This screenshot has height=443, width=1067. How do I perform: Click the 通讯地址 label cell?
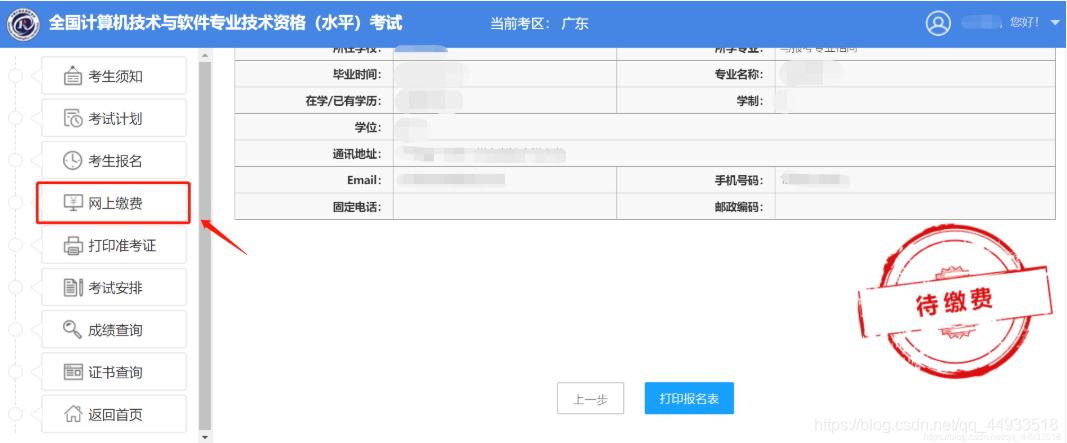point(314,154)
